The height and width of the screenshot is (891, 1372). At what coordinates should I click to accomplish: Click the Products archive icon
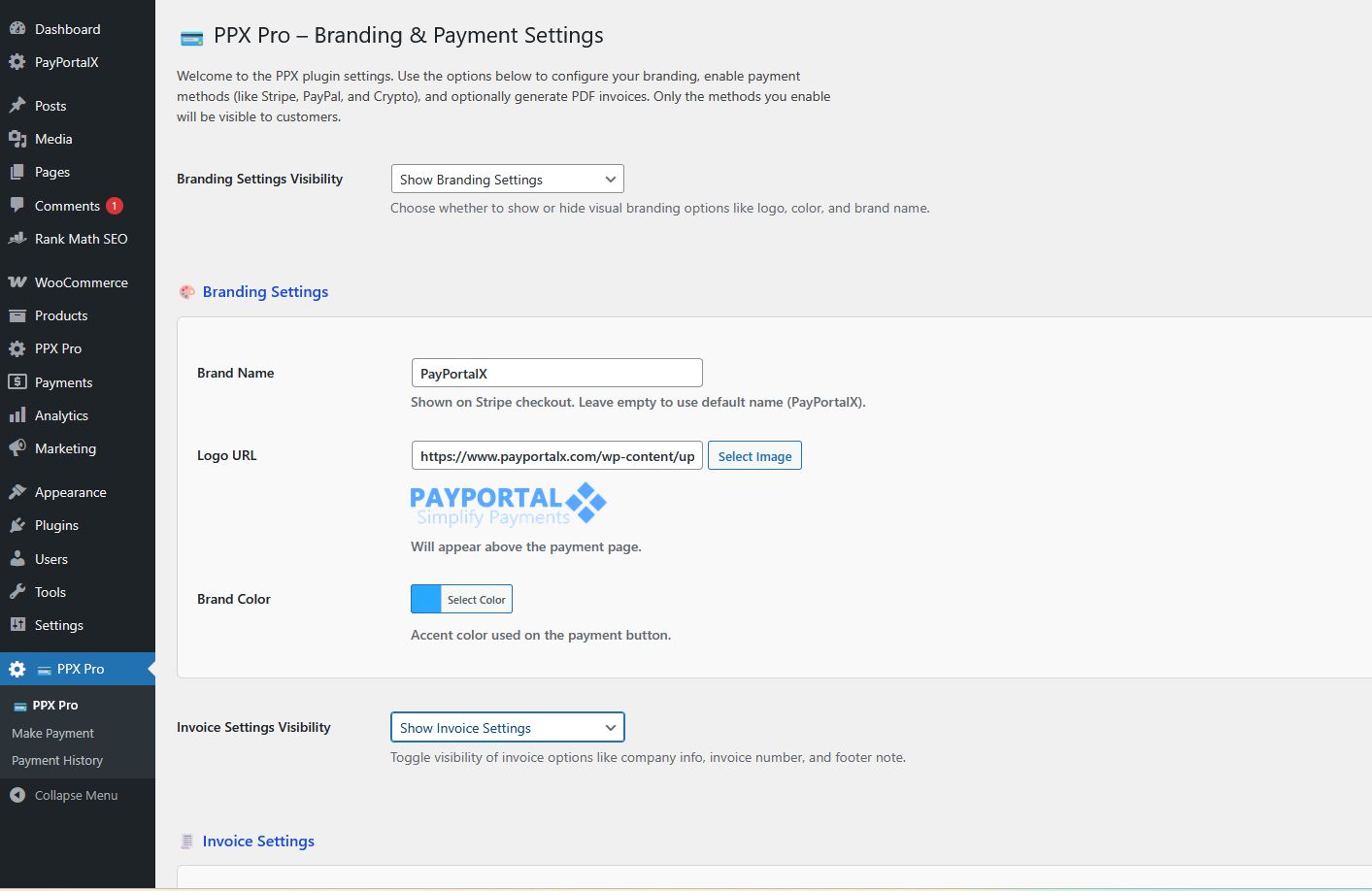pos(17,315)
